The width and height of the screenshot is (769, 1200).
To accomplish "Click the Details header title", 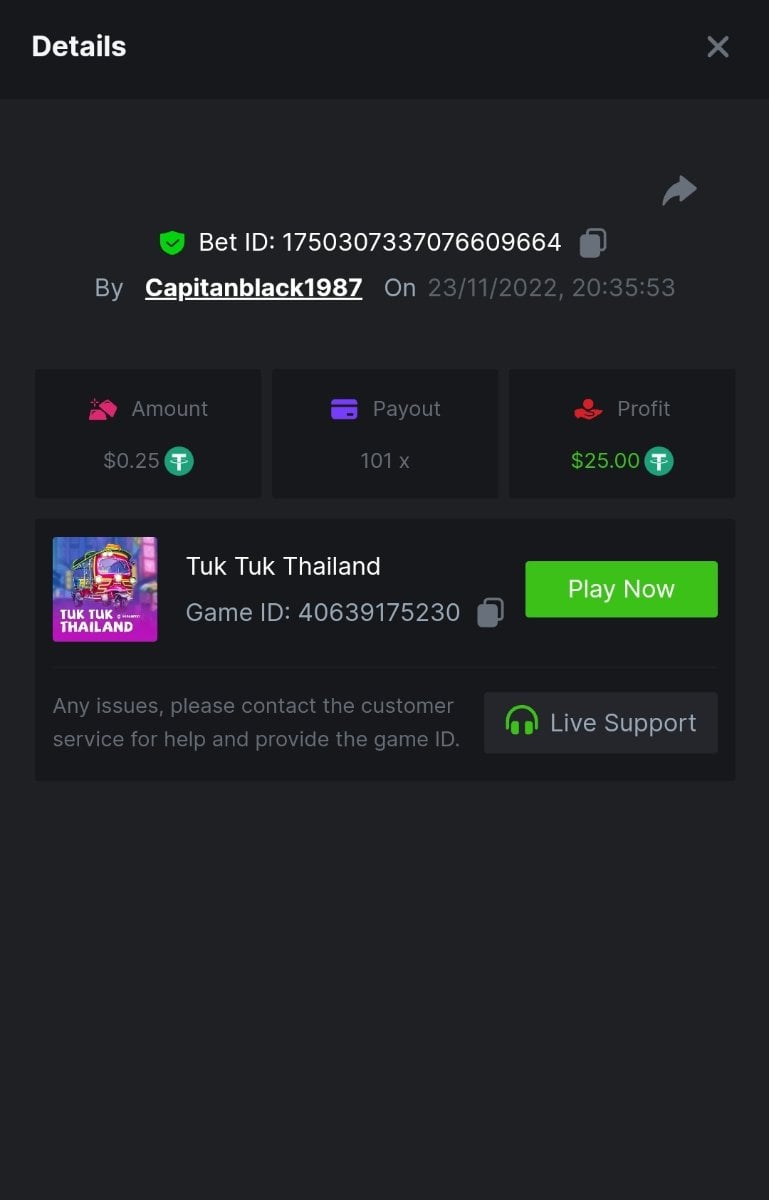I will pyautogui.click(x=79, y=47).
